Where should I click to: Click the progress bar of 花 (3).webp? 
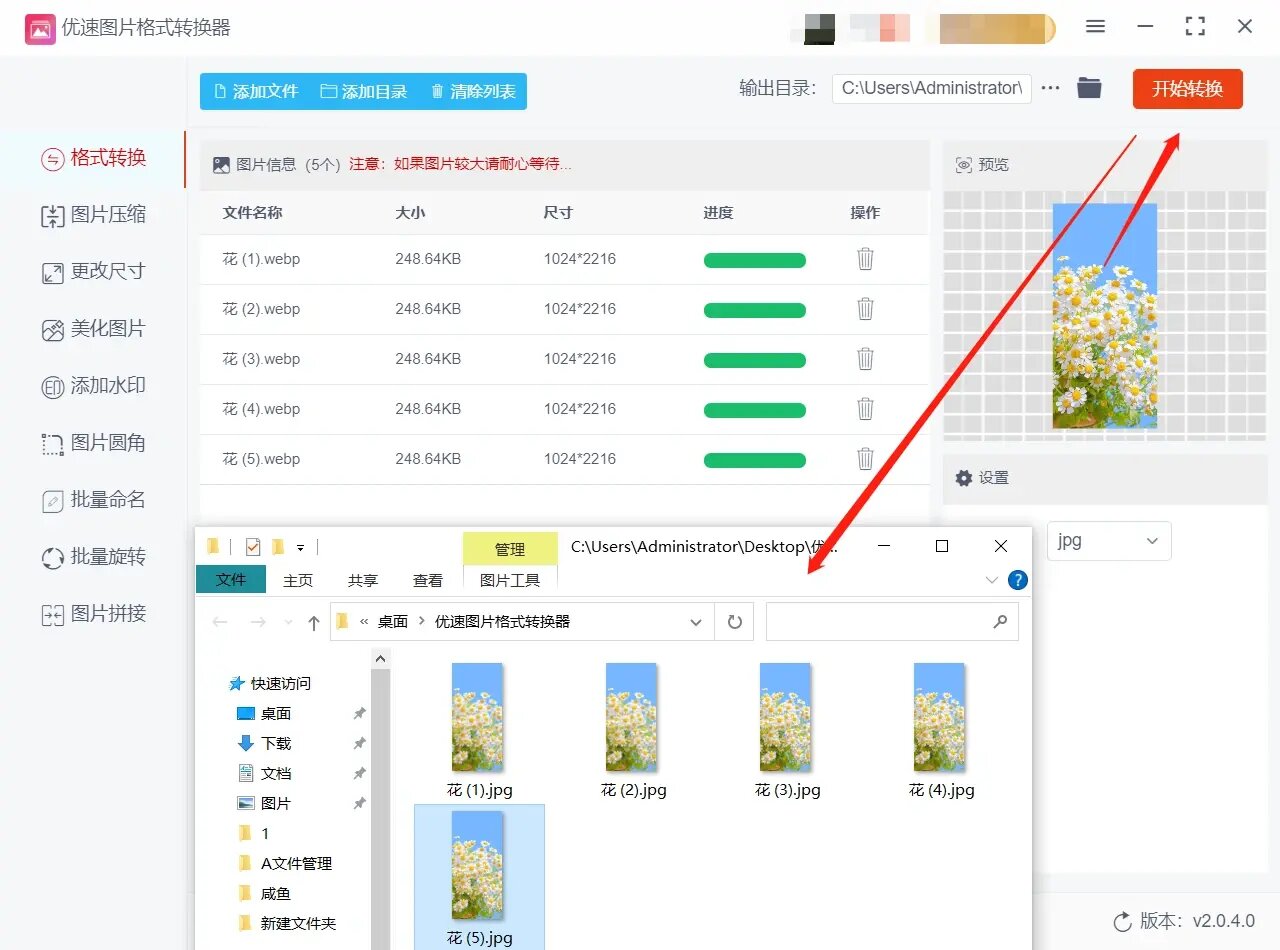[755, 359]
